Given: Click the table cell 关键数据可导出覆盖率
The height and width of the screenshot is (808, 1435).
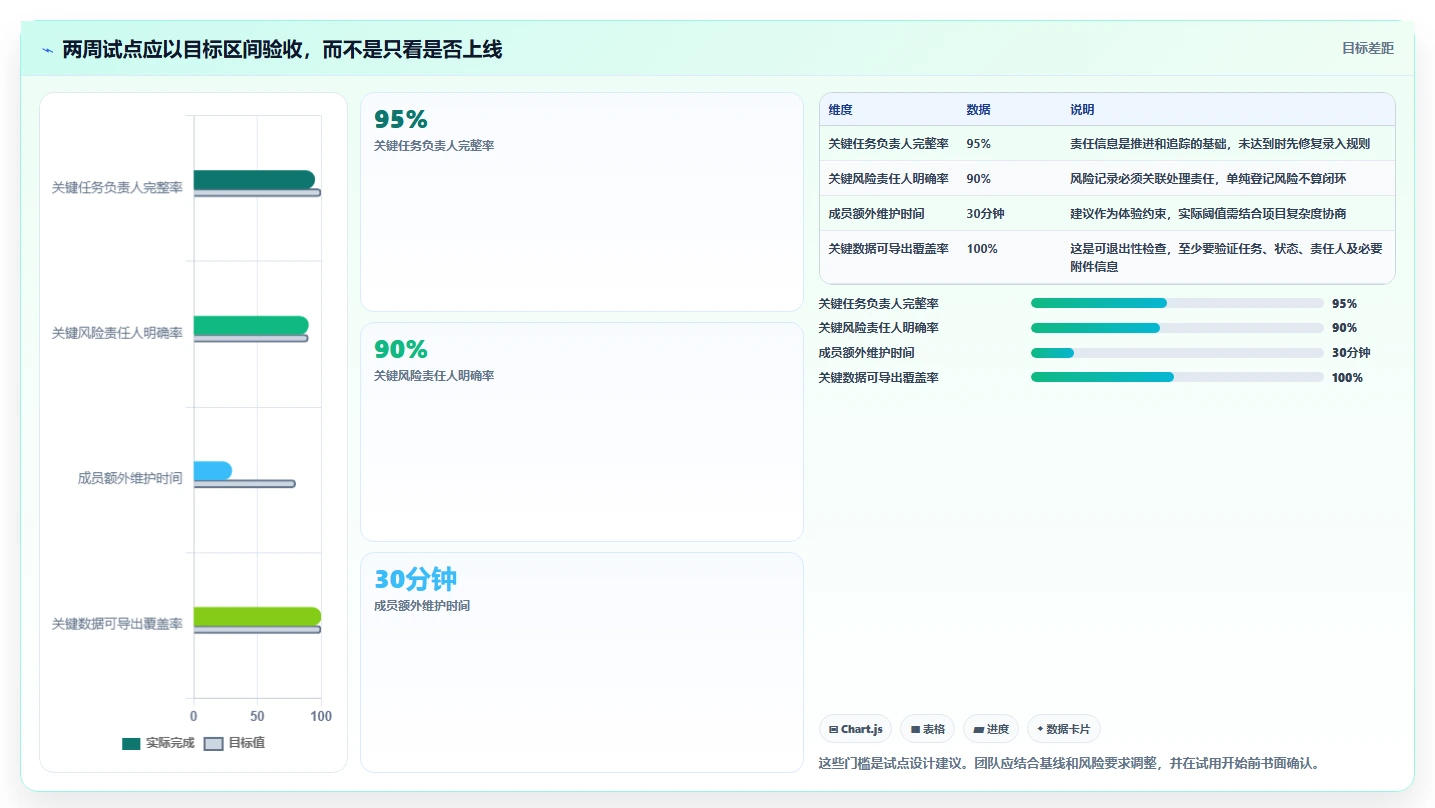Looking at the screenshot, I should tap(888, 249).
